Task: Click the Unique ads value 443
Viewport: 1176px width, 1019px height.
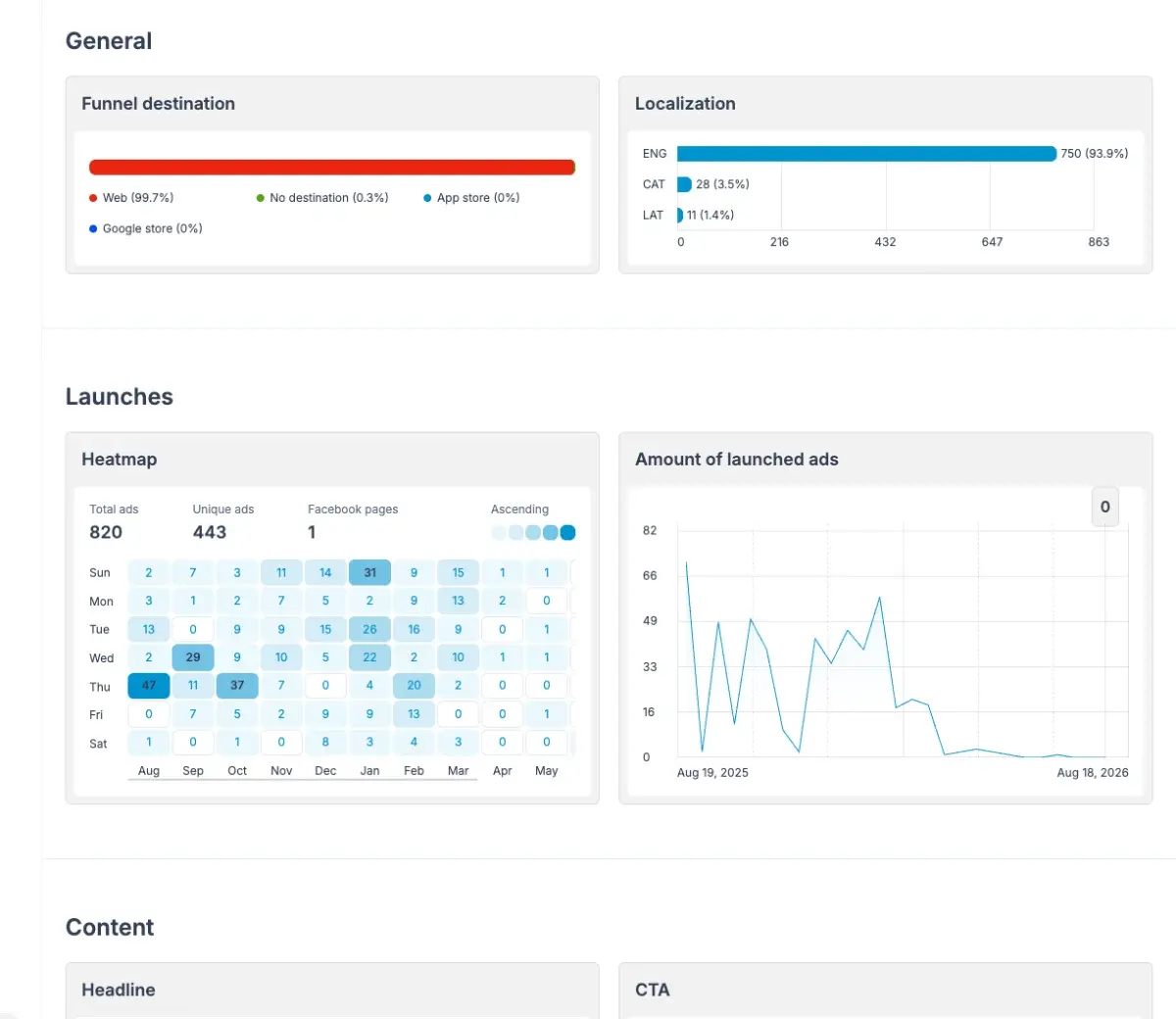Action: pyautogui.click(x=210, y=532)
